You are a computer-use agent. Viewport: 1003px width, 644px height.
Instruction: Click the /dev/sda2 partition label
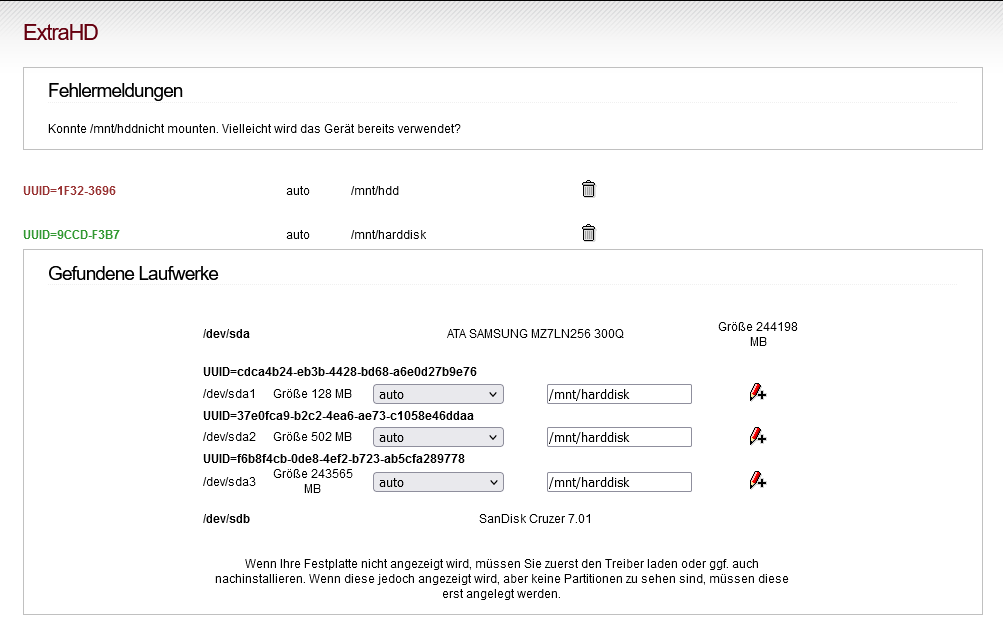(229, 437)
